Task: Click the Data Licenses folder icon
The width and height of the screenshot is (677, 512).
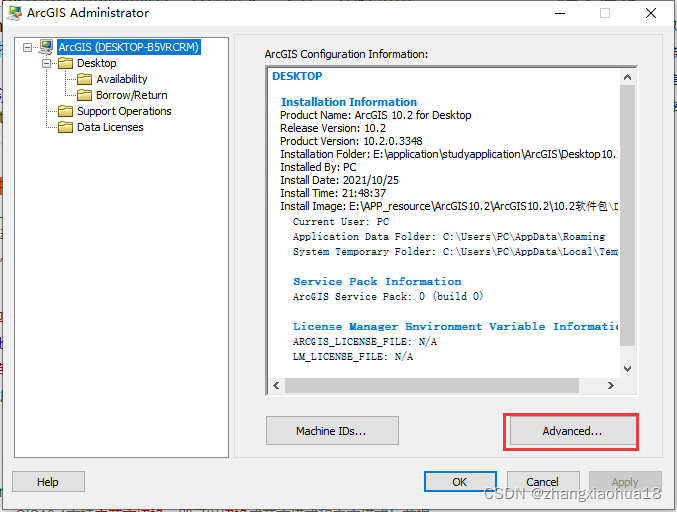Action: [x=65, y=127]
